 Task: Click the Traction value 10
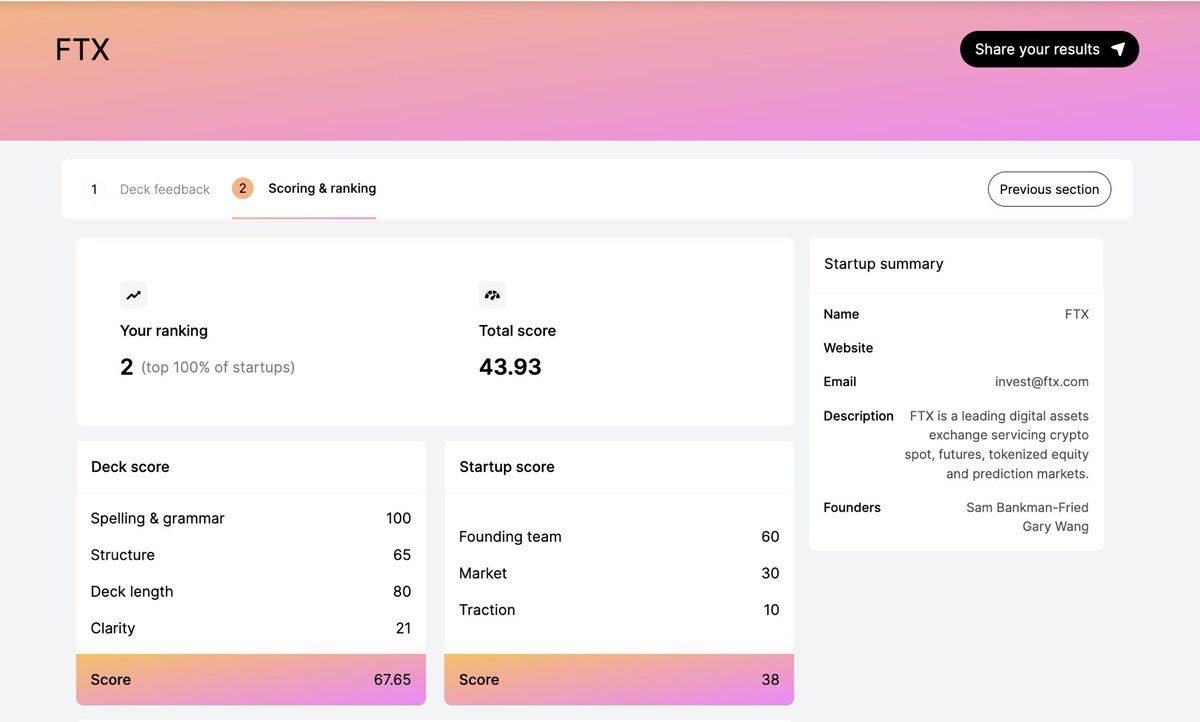771,610
